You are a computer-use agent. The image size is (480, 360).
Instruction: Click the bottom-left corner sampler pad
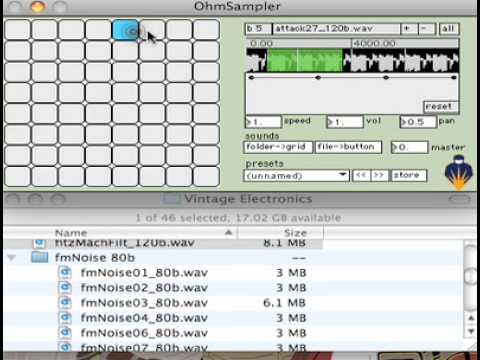point(18,176)
